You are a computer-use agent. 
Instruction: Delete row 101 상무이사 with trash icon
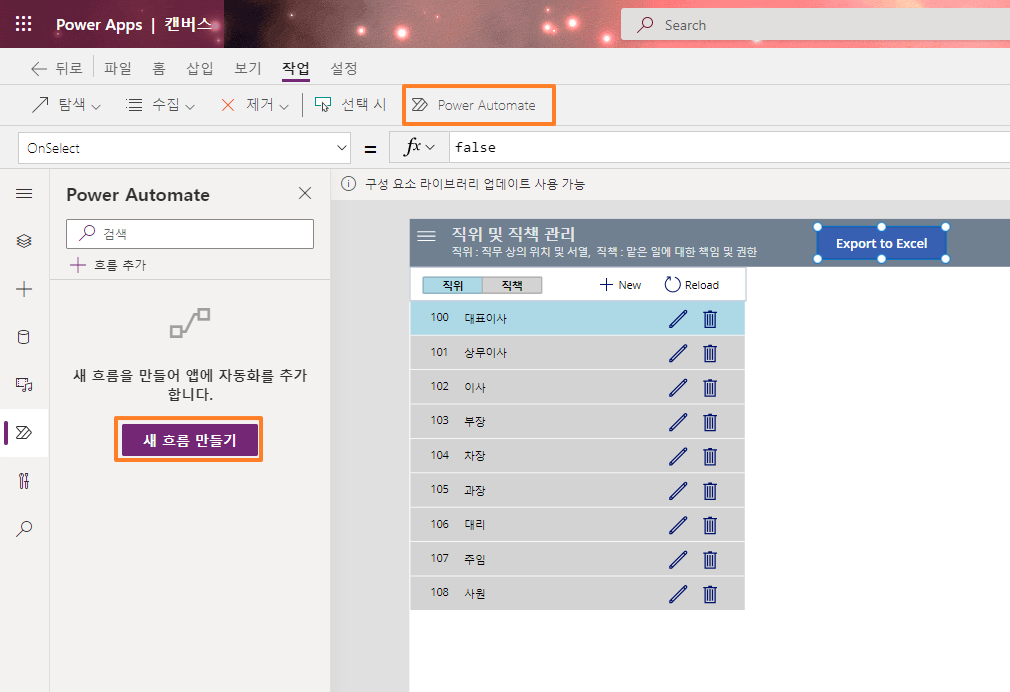(x=710, y=353)
